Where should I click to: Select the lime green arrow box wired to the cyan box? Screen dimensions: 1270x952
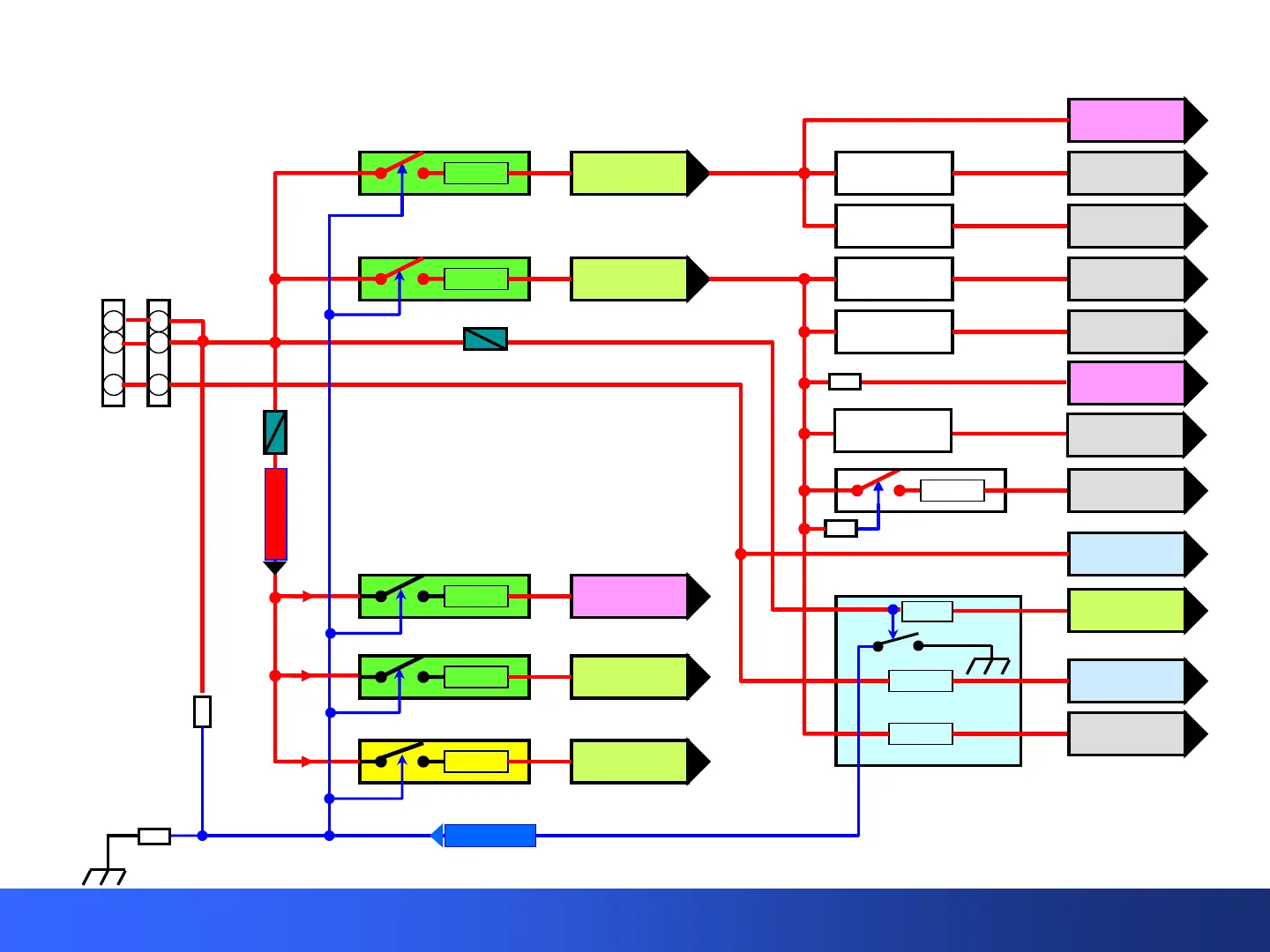[1138, 611]
